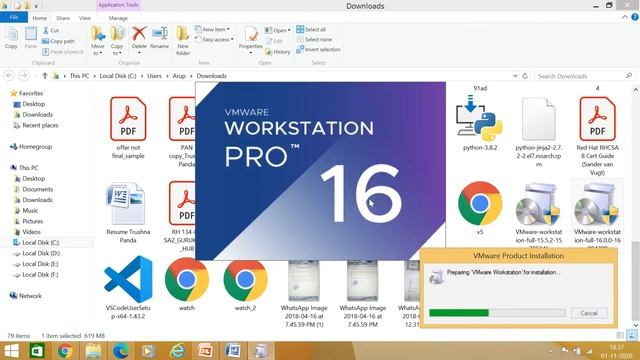Click the Back navigation arrow
640x360 pixels.
coord(9,76)
